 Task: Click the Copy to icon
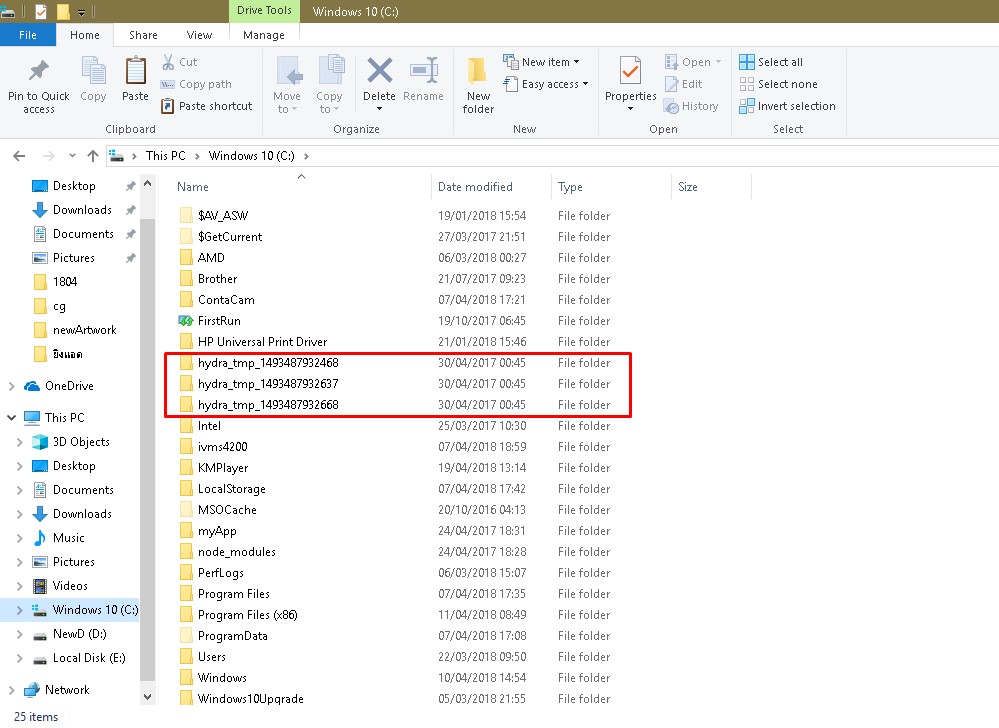pos(330,71)
